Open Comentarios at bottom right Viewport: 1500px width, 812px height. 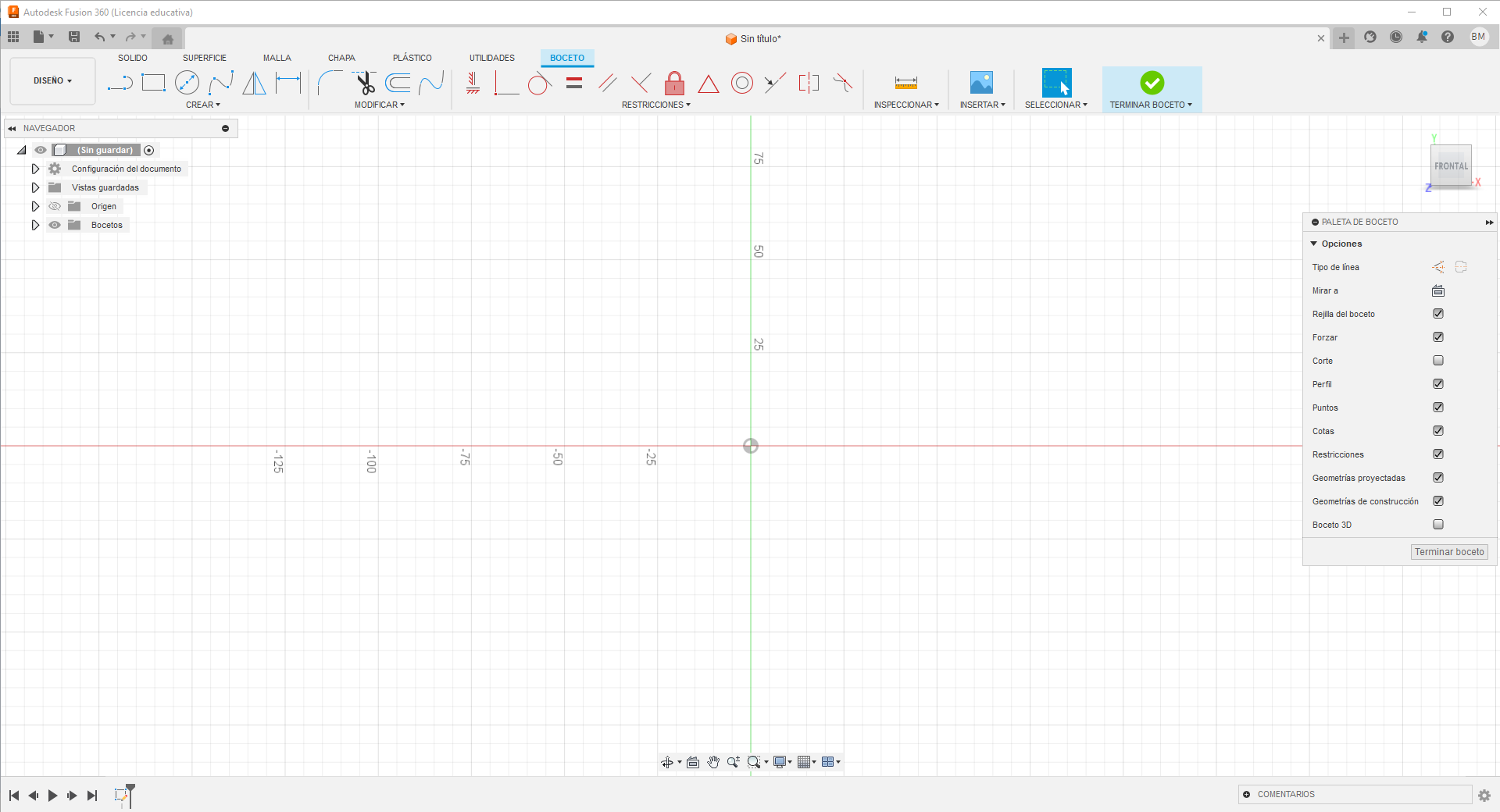(x=1285, y=794)
